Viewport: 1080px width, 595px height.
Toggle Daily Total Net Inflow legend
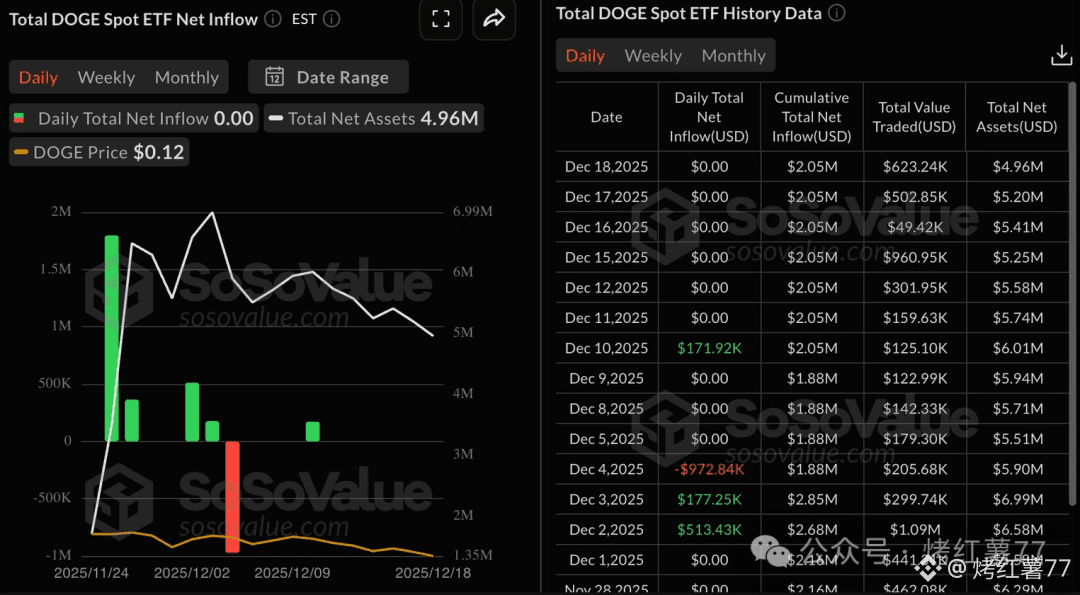pyautogui.click(x=134, y=118)
